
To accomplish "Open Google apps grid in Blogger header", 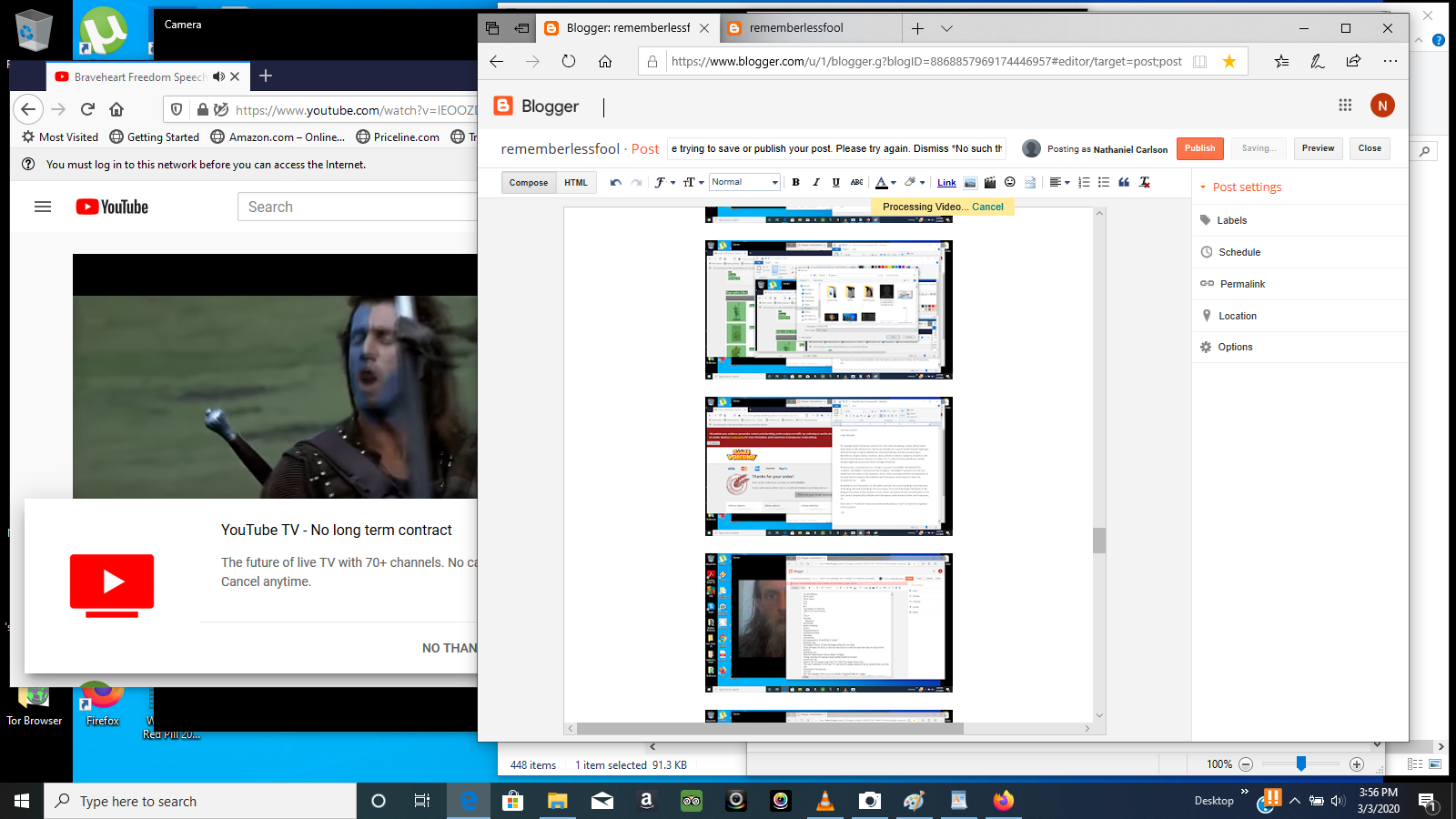I will pyautogui.click(x=1345, y=106).
